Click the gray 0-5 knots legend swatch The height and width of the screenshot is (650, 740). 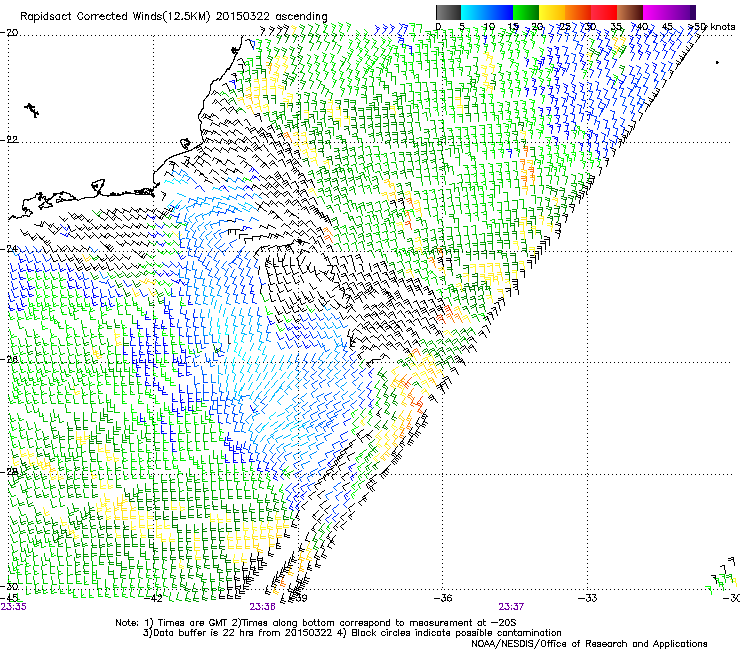click(x=448, y=12)
